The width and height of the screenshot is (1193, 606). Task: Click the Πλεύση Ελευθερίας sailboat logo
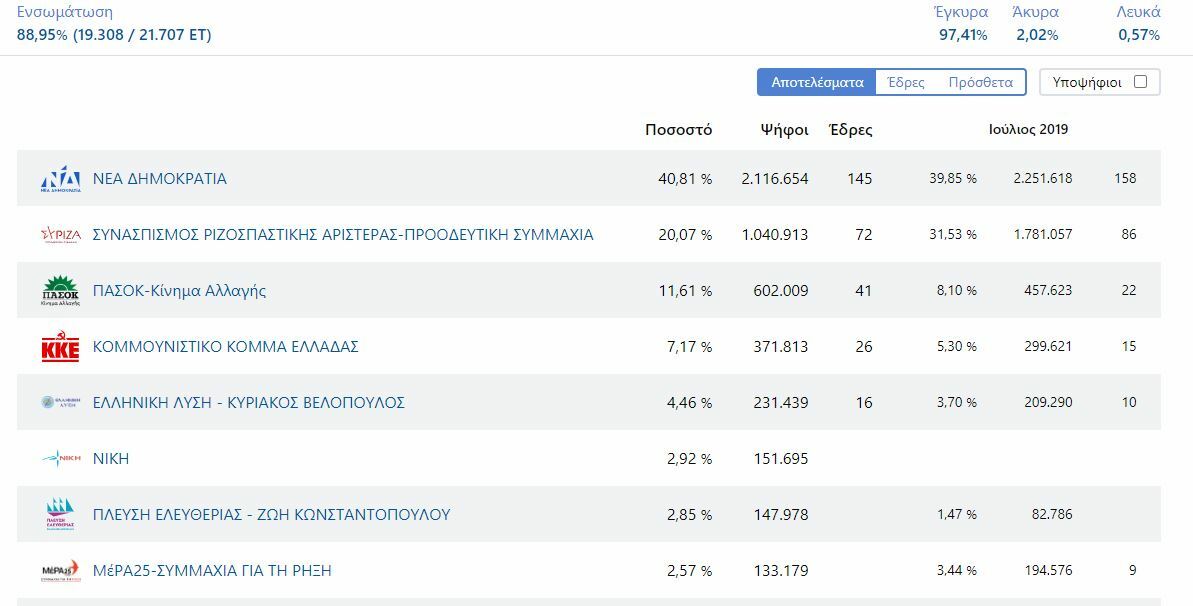pos(60,515)
